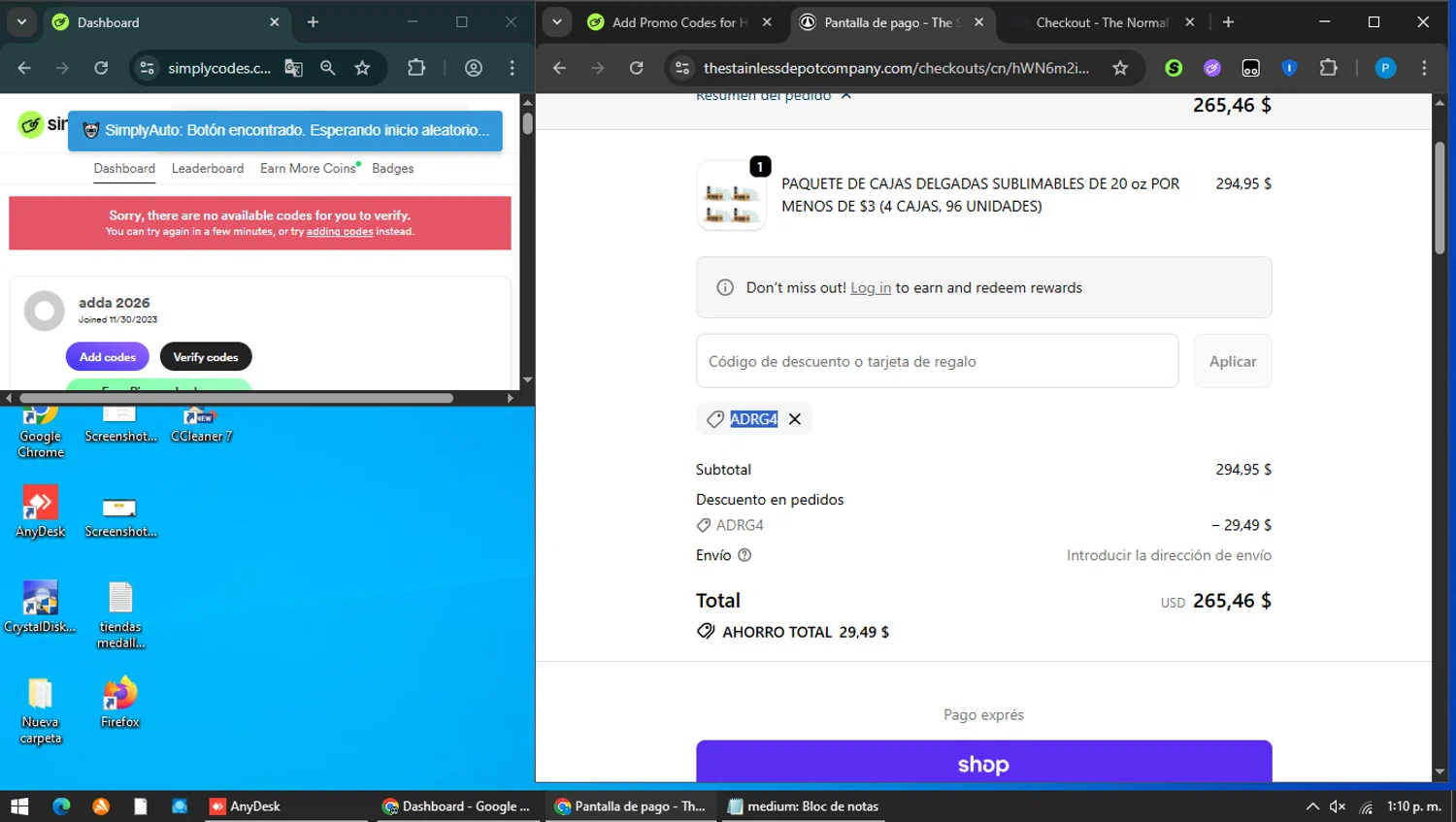Open the Earn More Coins tab

(x=310, y=168)
